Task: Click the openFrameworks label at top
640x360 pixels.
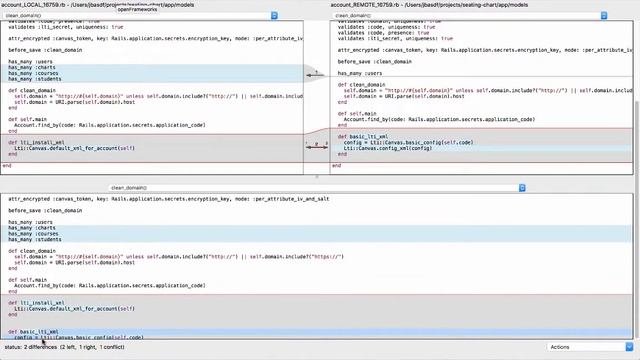Action: (137, 9)
